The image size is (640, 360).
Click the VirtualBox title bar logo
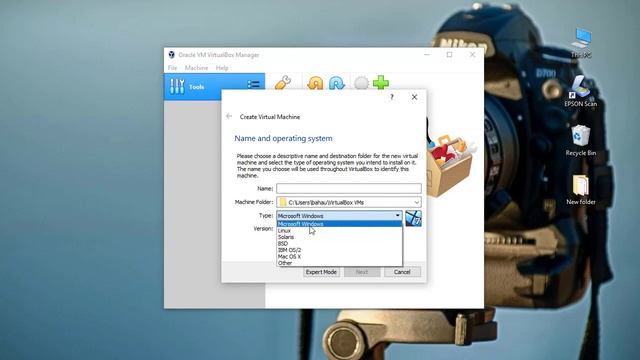(171, 55)
